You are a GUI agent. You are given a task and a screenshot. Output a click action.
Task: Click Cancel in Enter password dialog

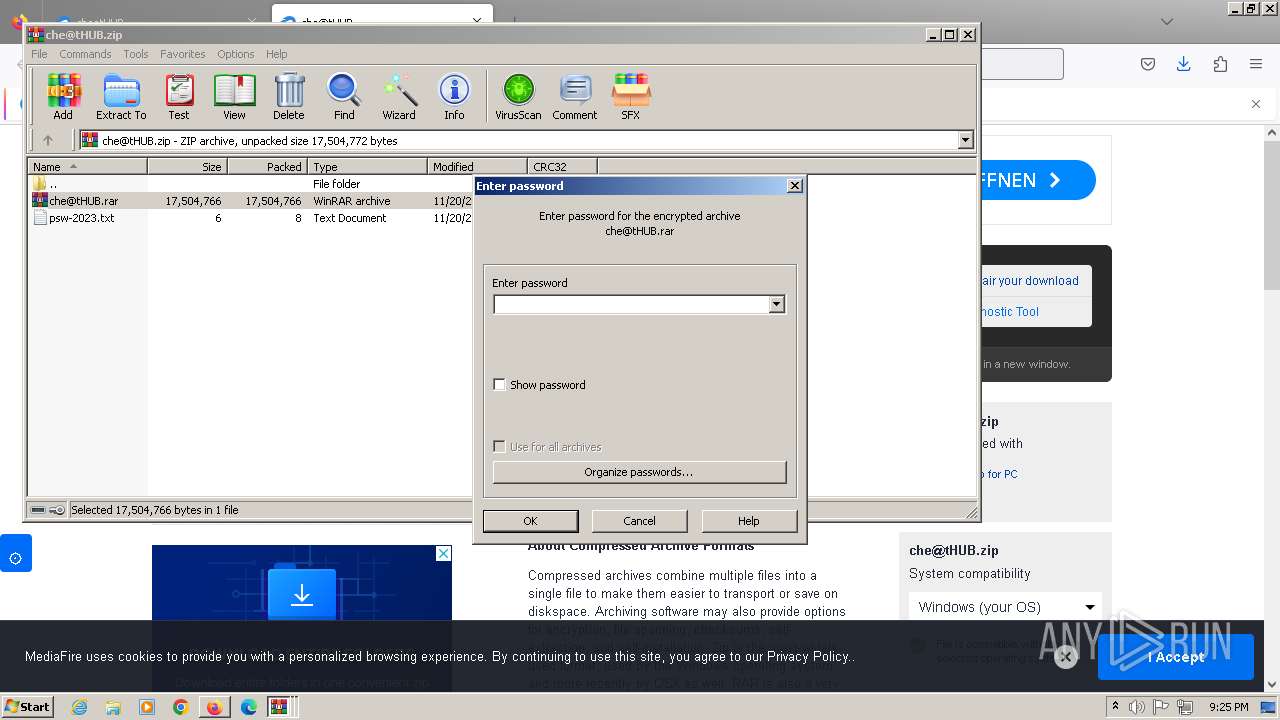coord(640,521)
